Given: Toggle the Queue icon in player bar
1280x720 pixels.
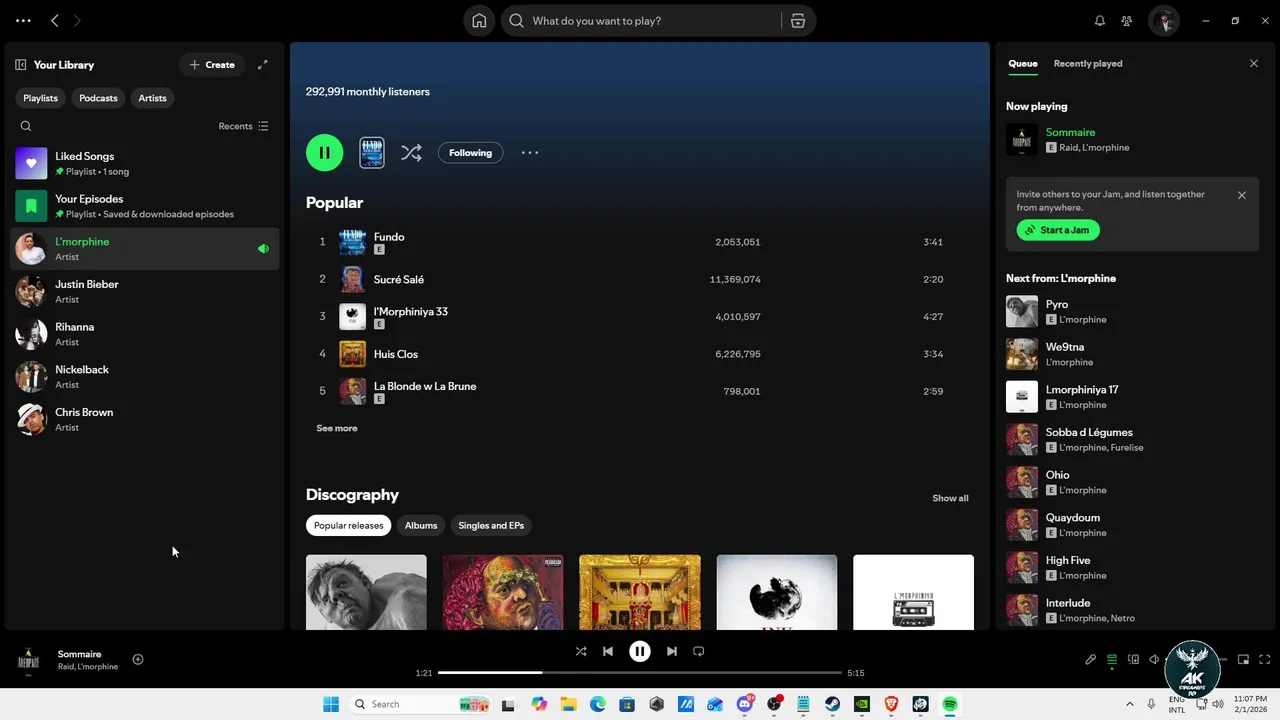Looking at the screenshot, I should (1112, 660).
